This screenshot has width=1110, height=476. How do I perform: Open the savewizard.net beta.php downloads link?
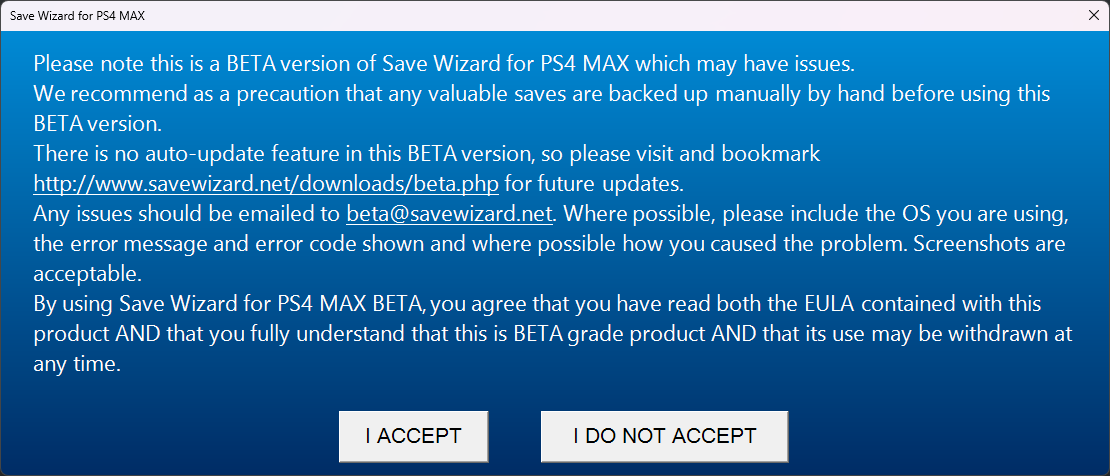(266, 184)
